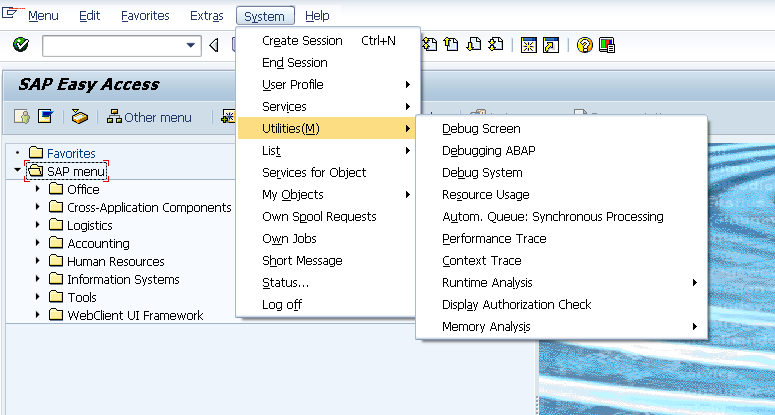Select the SAP menu tree item label
Screen dimensions: 775x415
(76, 171)
